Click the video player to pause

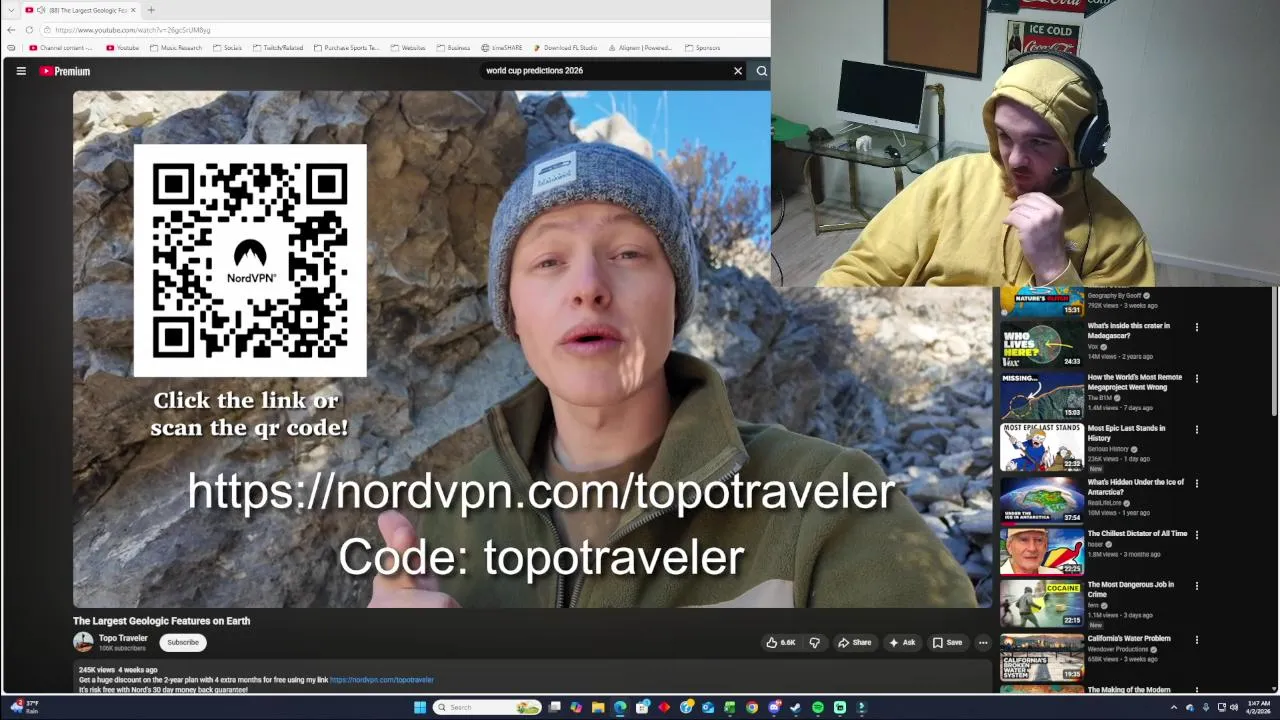pos(532,349)
